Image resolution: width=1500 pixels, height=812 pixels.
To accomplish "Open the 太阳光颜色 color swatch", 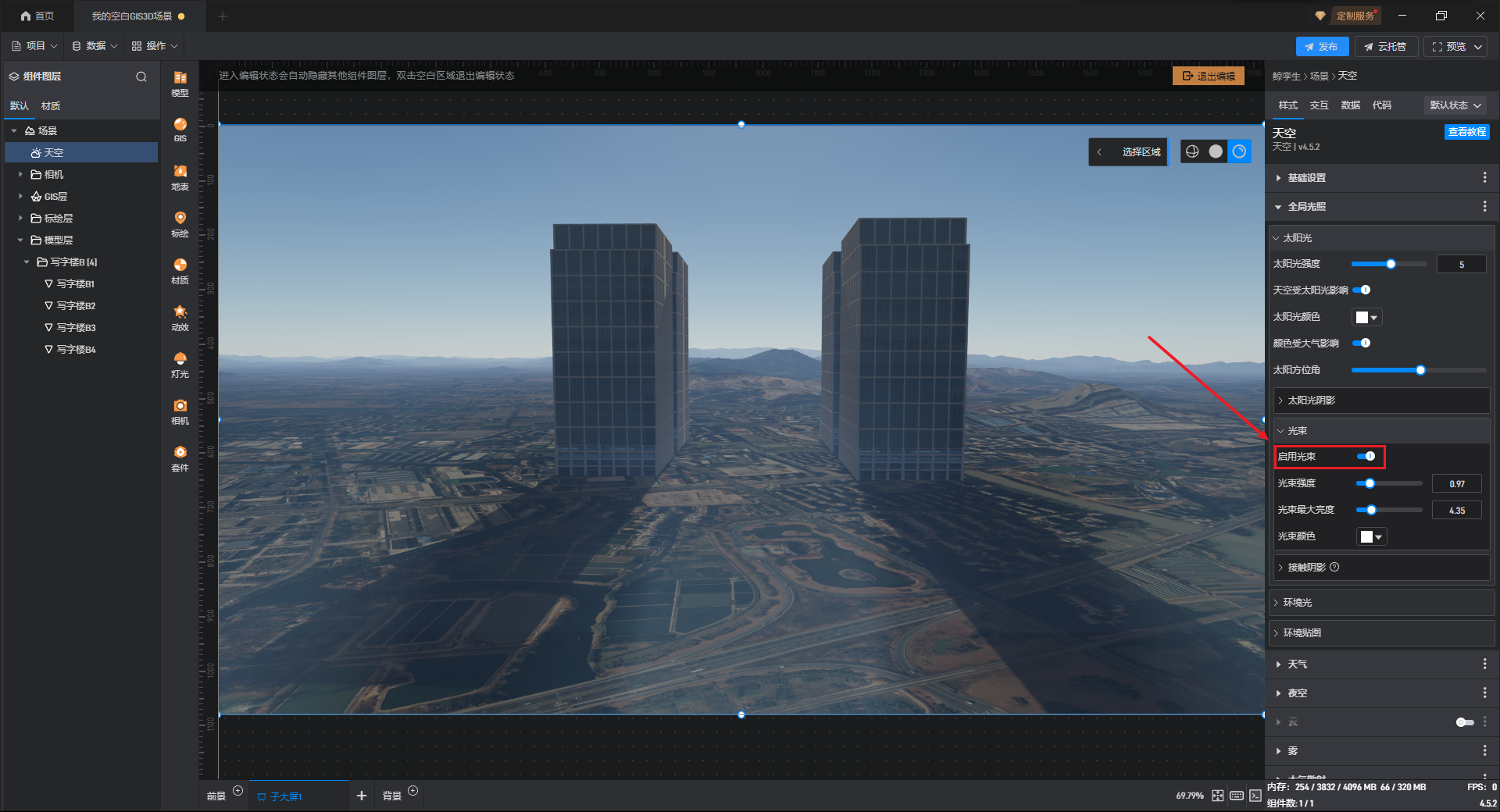I will click(1367, 317).
